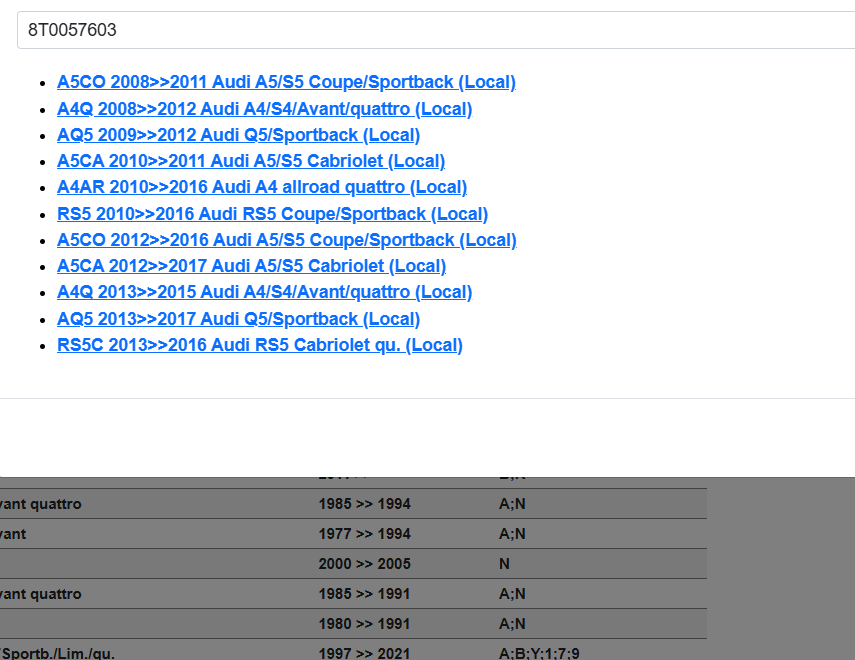The width and height of the screenshot is (855, 660).
Task: Open A5CA 2010>>2011 Audi A5/S5 Cabriolet link
Action: click(x=251, y=161)
